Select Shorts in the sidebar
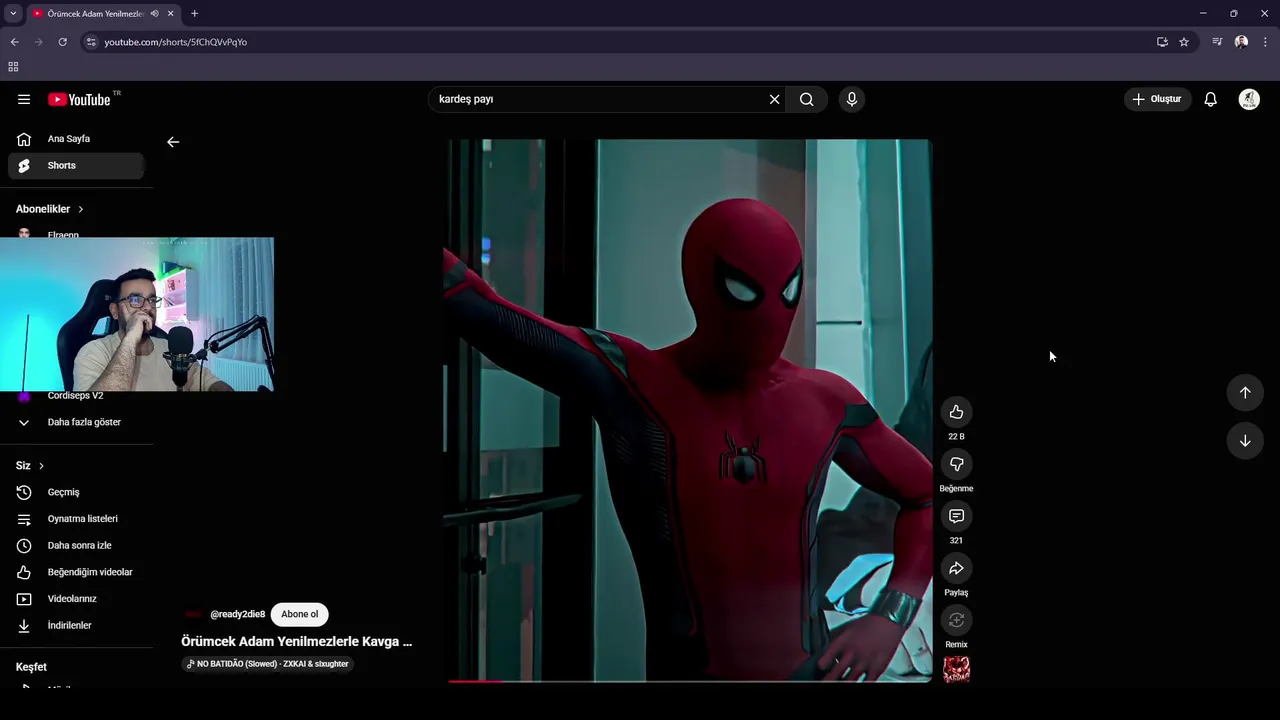The height and width of the screenshot is (720, 1280). point(76,166)
